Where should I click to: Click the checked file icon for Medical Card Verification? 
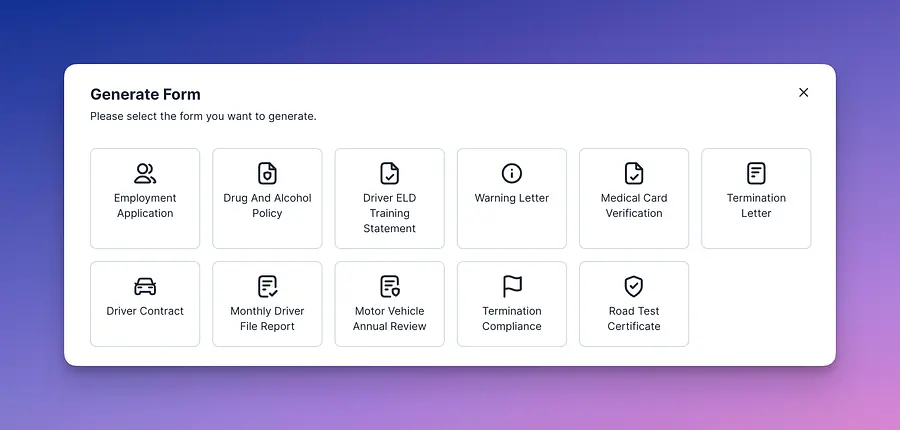(634, 173)
